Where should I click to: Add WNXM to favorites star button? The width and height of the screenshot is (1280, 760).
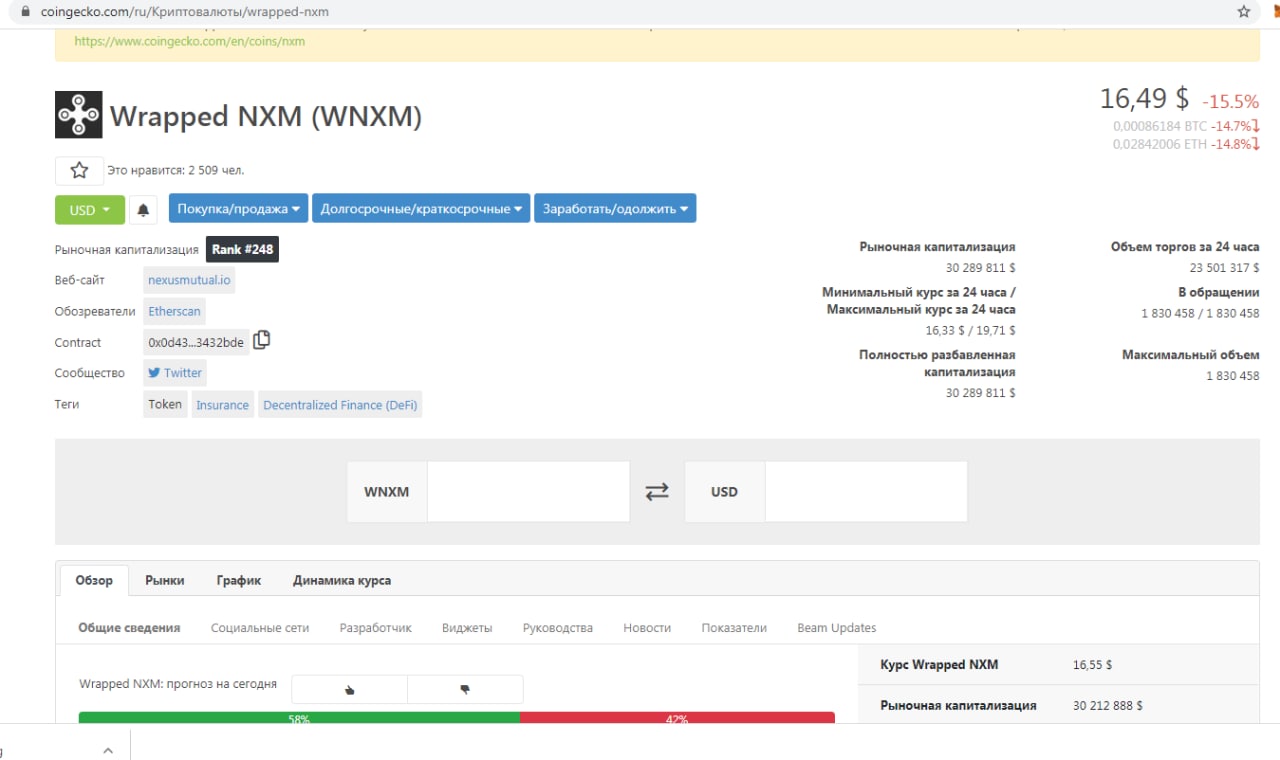(x=79, y=170)
